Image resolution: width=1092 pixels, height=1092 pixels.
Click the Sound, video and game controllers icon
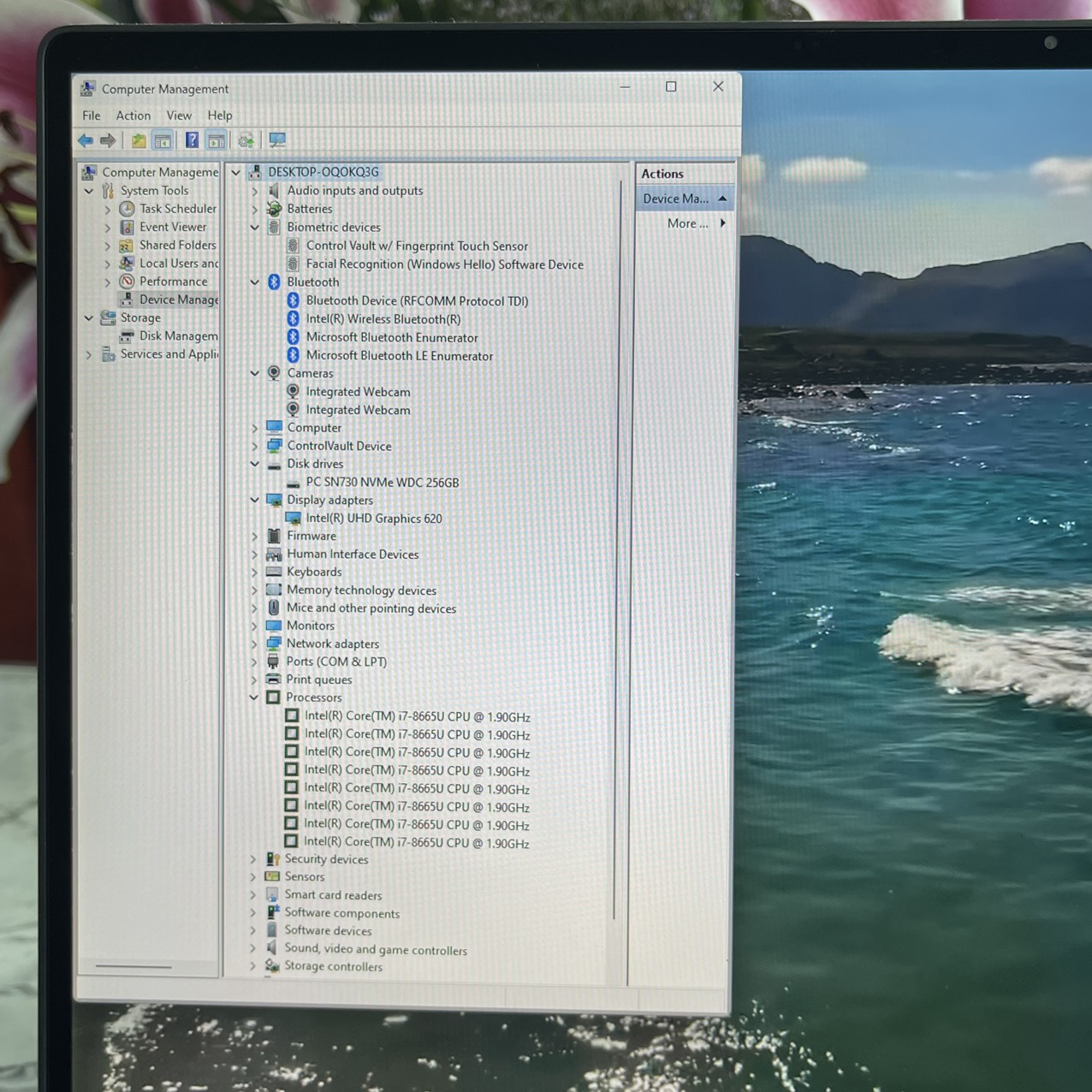point(271,948)
